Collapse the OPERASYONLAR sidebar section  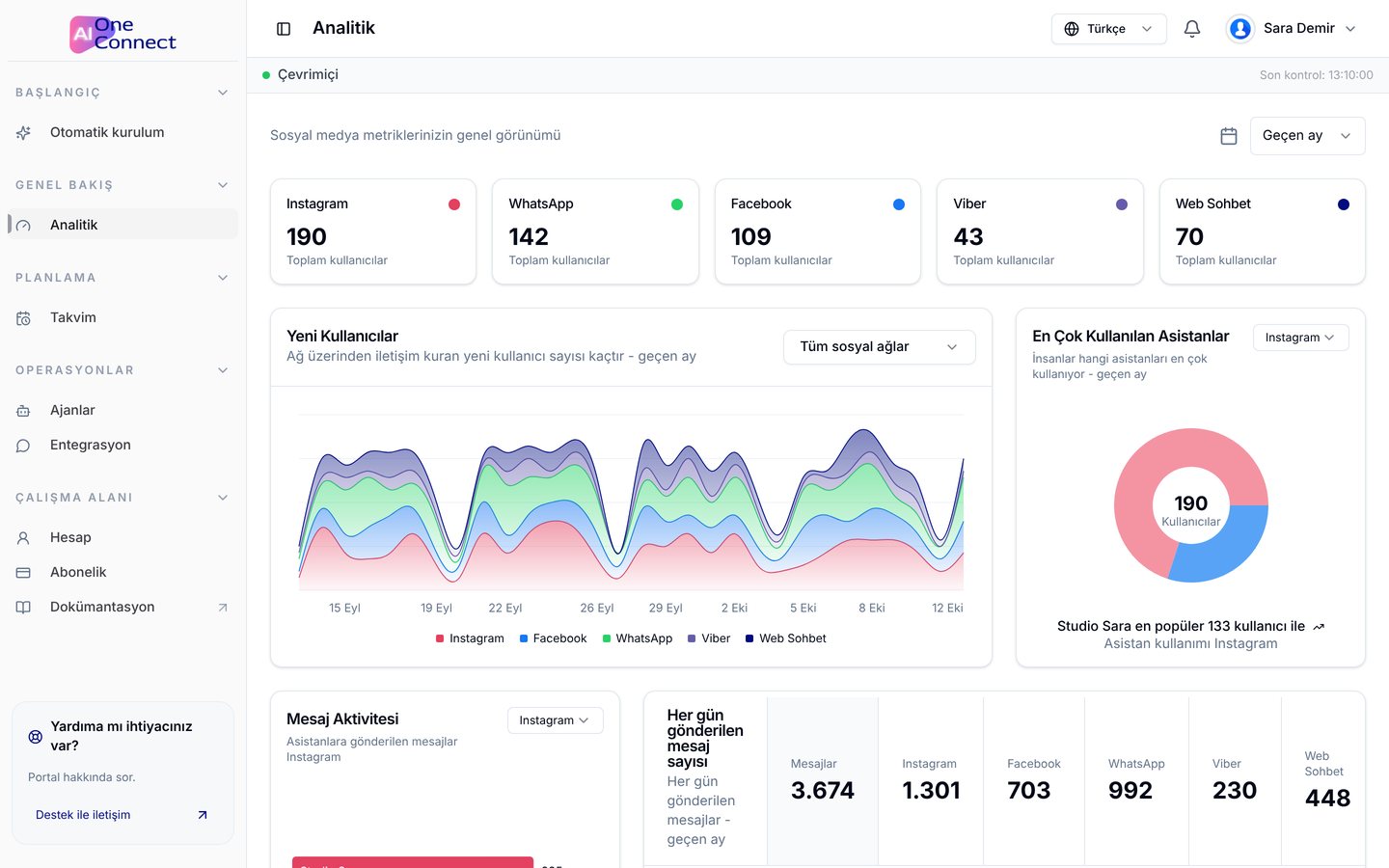223,370
